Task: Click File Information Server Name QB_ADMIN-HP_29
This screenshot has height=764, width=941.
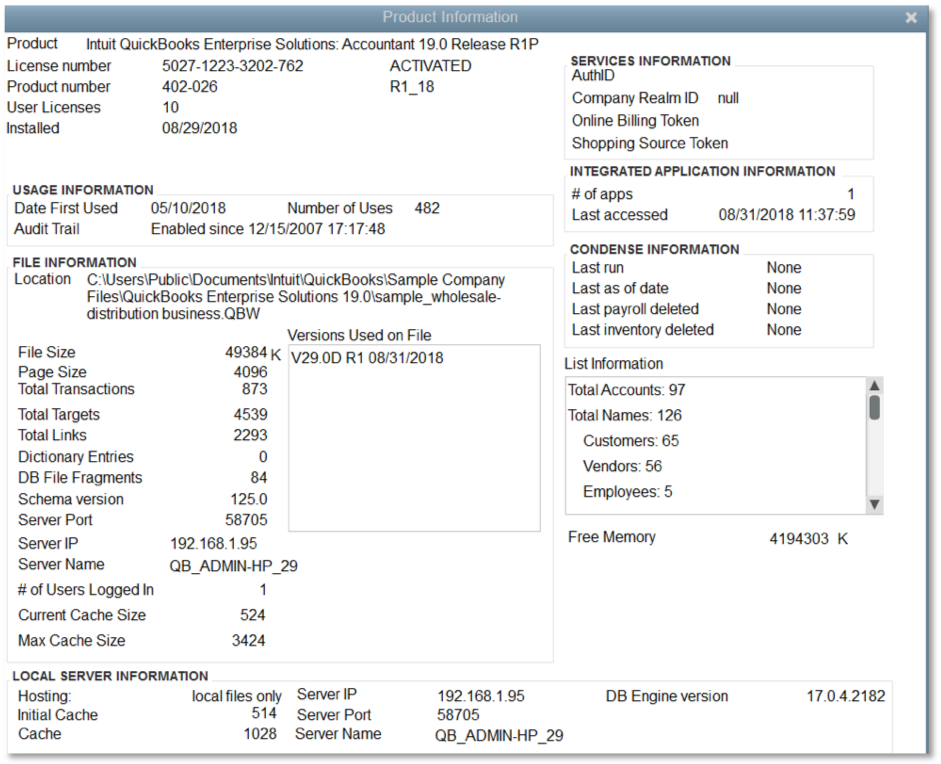Action: point(233,566)
